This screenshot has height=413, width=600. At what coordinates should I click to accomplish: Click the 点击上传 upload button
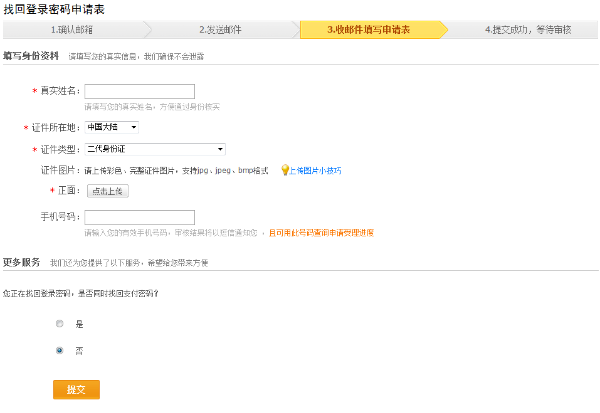point(107,190)
